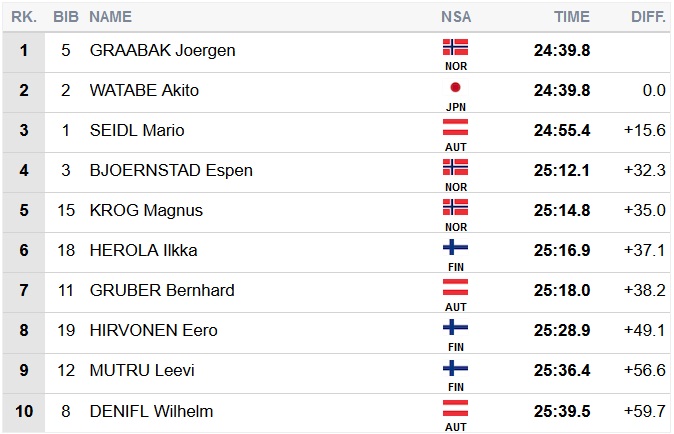Click the Finland flag beside MUTRU Leevi
Screen dimensions: 674x434
(x=455, y=367)
